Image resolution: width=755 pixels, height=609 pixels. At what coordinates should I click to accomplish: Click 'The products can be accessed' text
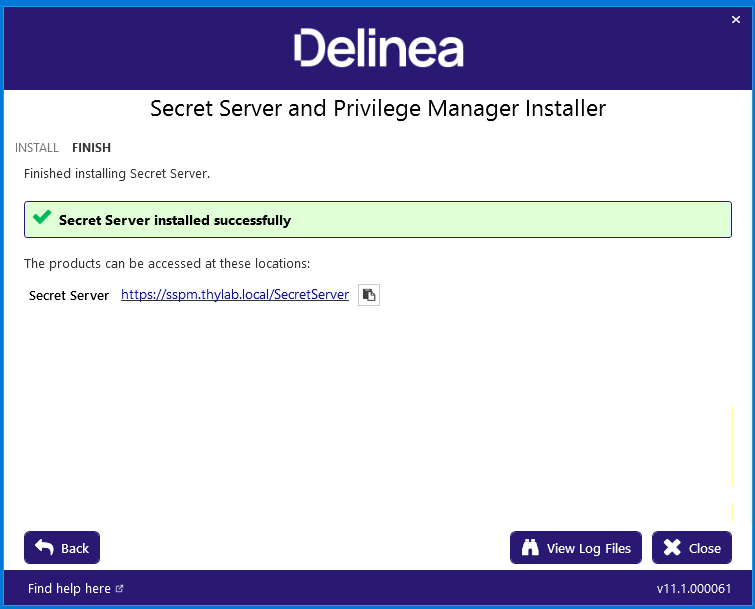(x=167, y=263)
